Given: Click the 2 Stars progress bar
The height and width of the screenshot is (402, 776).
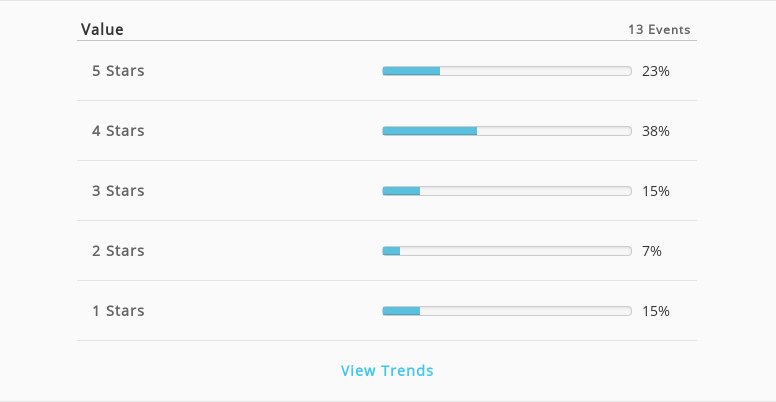Looking at the screenshot, I should coord(507,251).
